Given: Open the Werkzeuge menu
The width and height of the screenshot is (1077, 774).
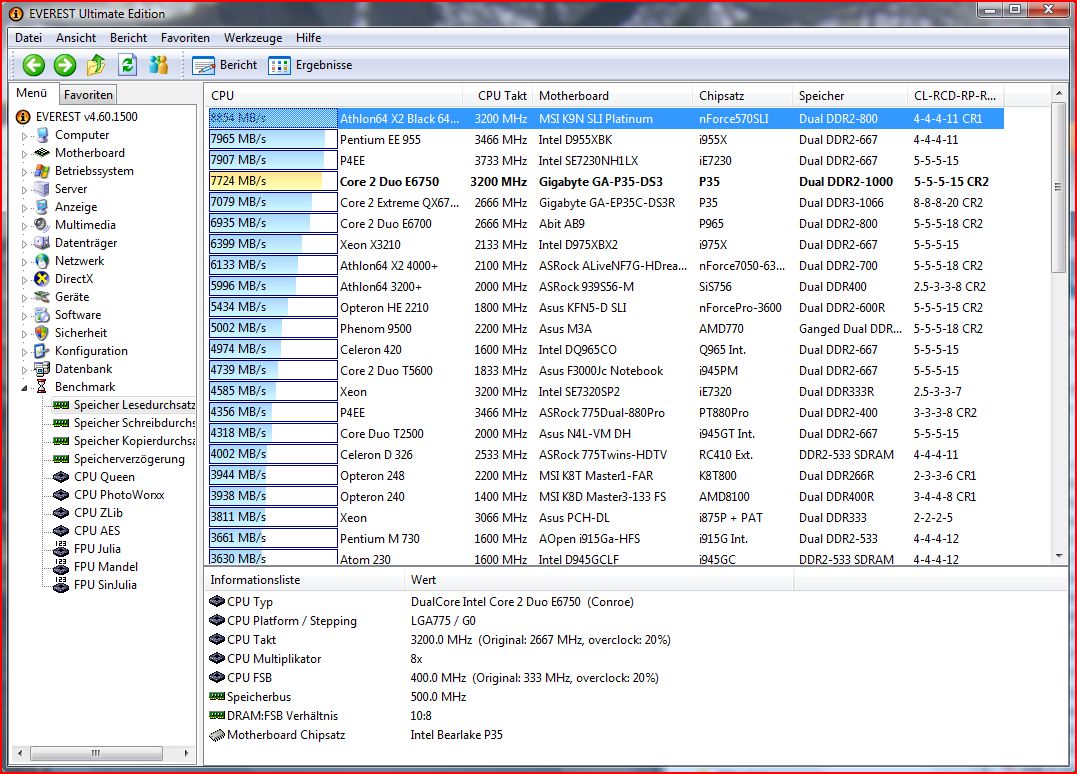Looking at the screenshot, I should tap(253, 38).
